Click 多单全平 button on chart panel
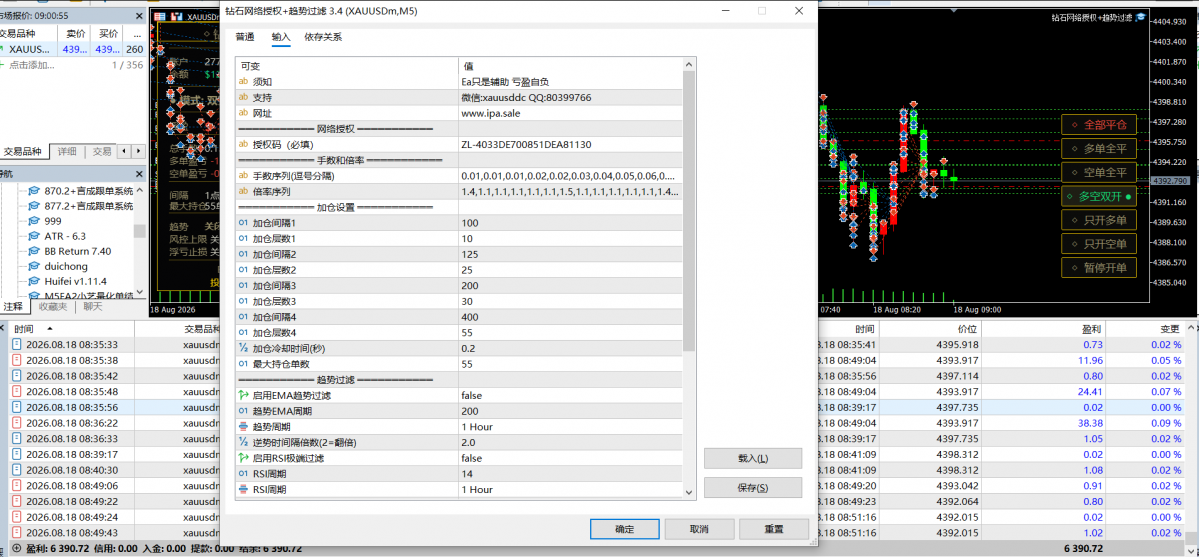Screen dimensions: 1199x557 [x=1099, y=148]
